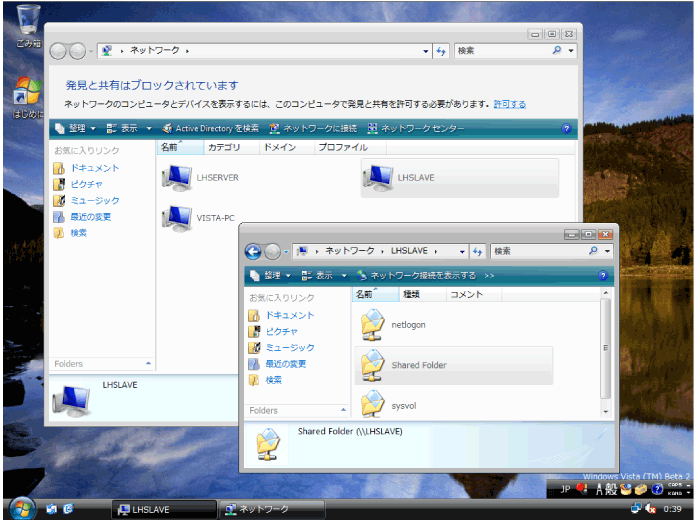Open ピクチャ link in LHSLAVE window sidebar
This screenshot has height=520, width=700.
click(x=281, y=331)
